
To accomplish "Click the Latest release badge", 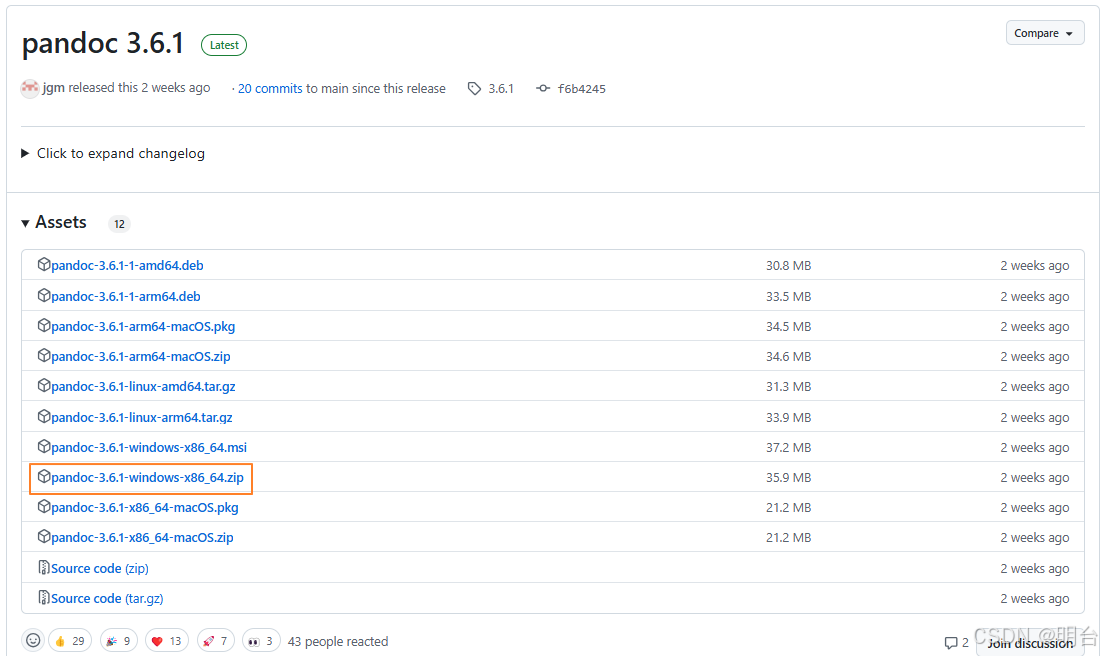I will coord(224,45).
